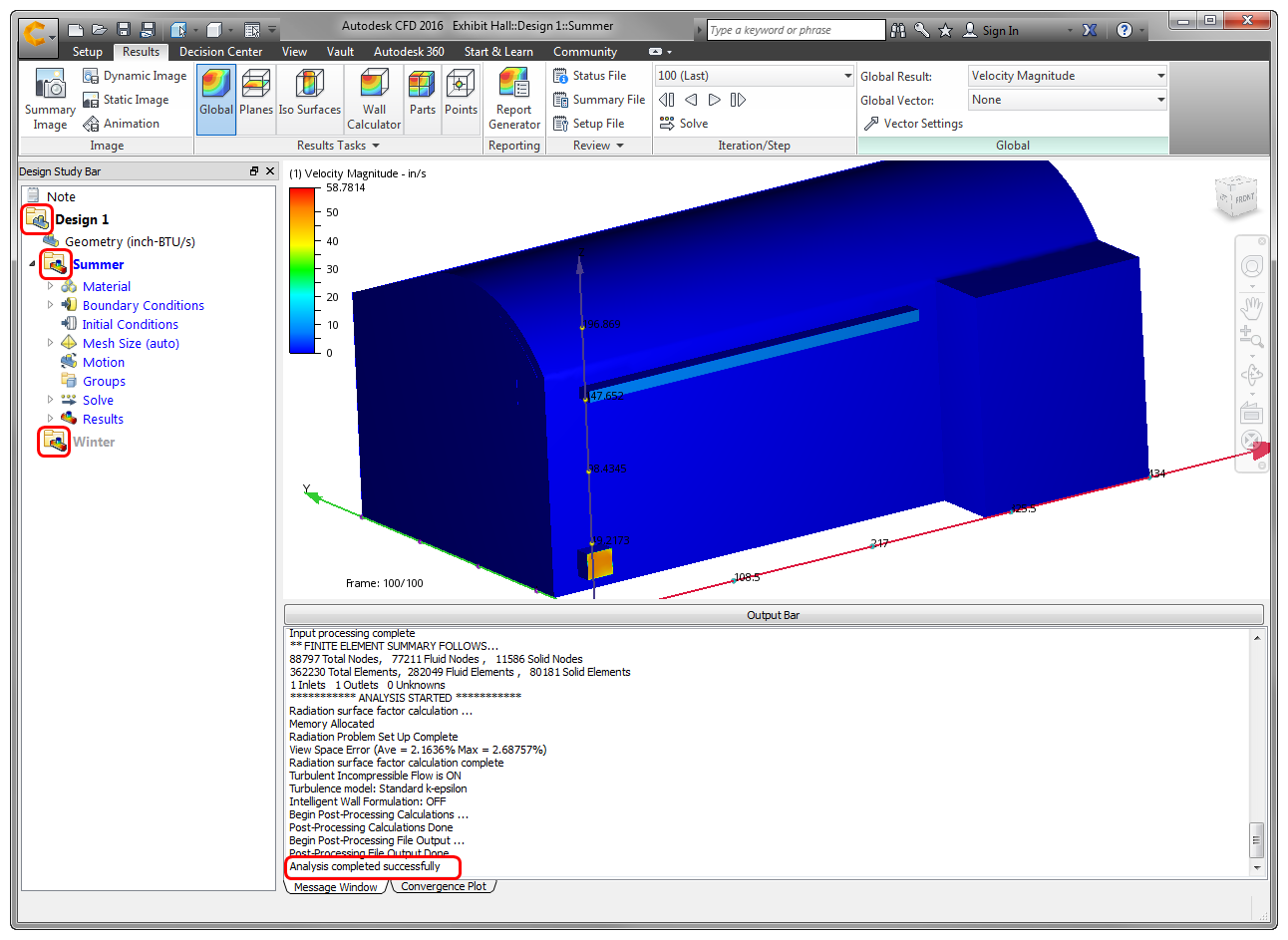This screenshot has width=1288, height=940.
Task: Select the Iso Surfaces results task
Action: point(310,99)
